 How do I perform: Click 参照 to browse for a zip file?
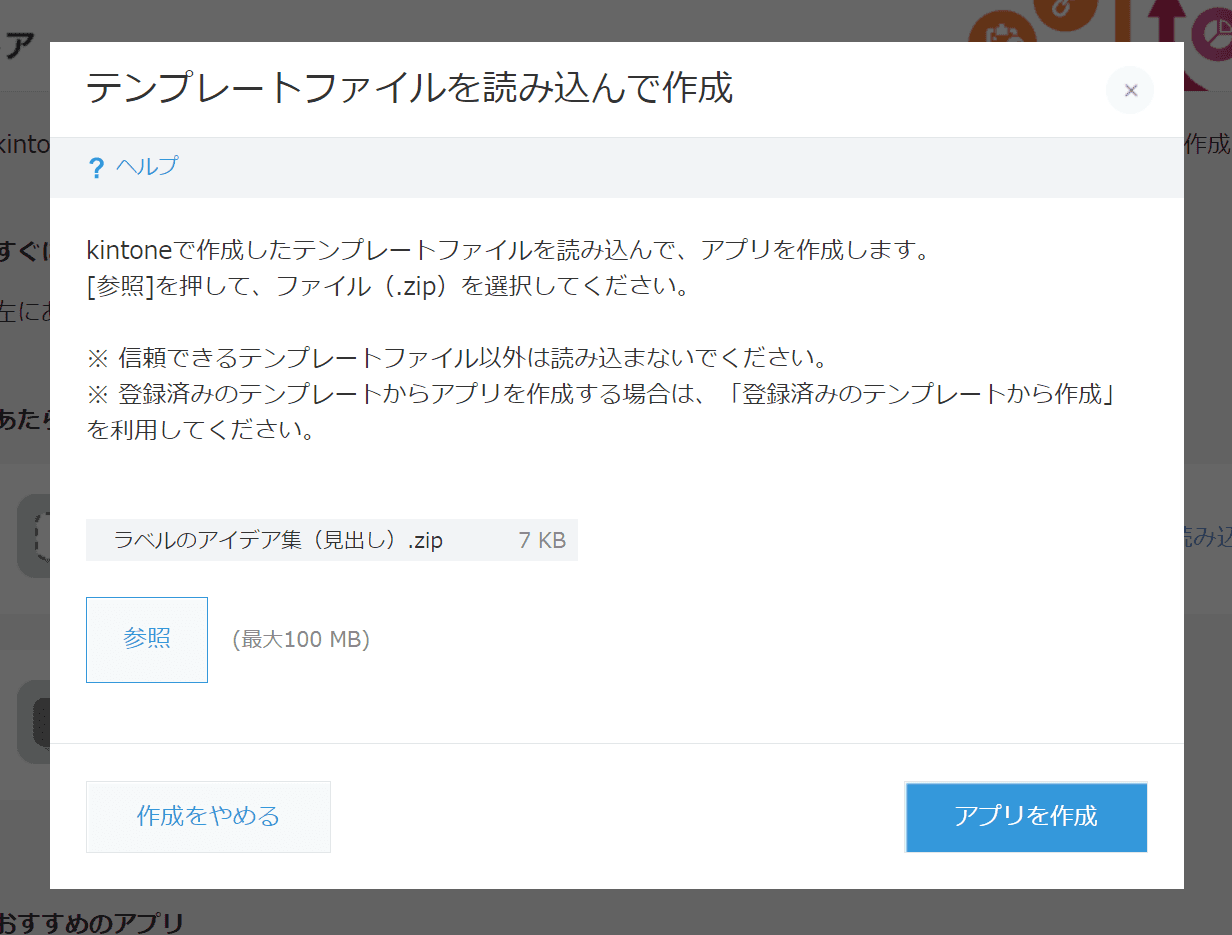(x=147, y=639)
